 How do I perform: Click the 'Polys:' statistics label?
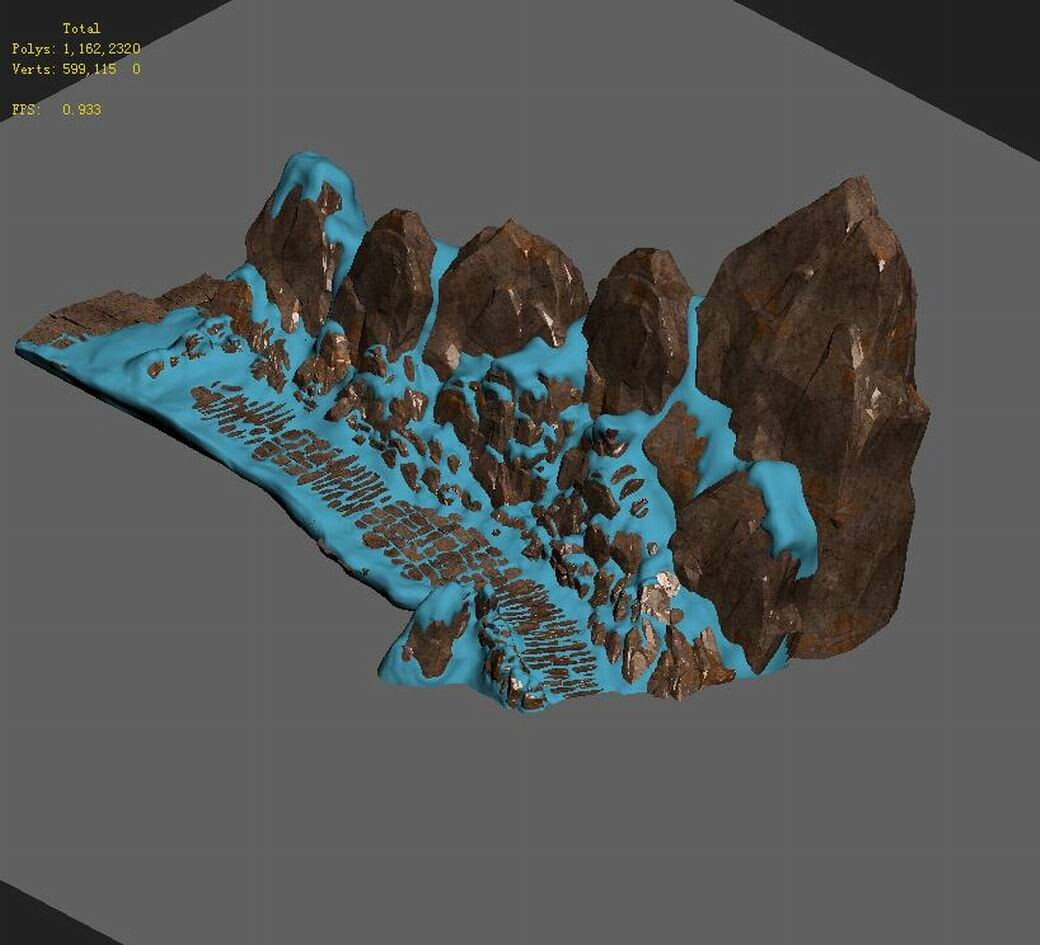(x=34, y=49)
